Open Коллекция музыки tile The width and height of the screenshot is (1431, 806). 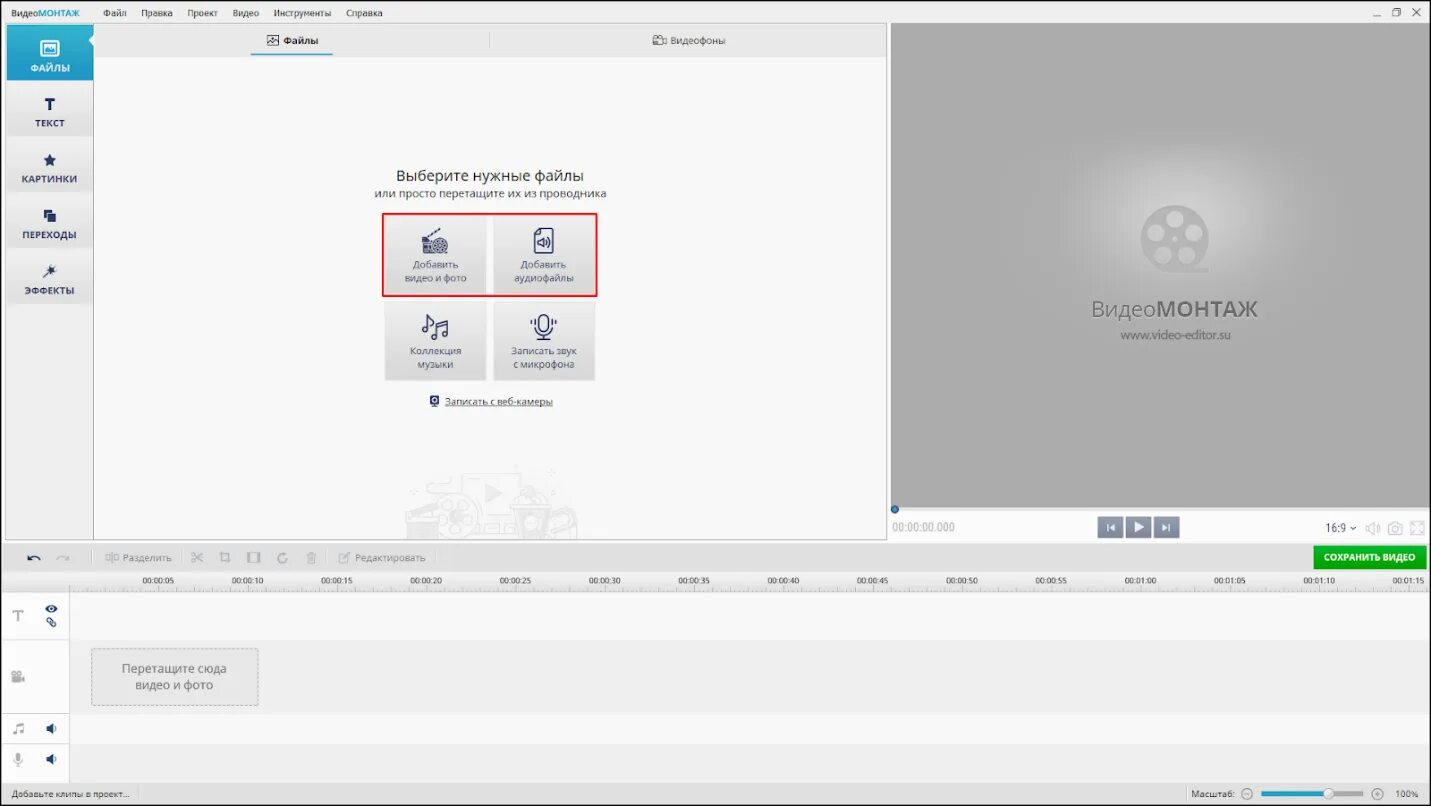pyautogui.click(x=435, y=341)
